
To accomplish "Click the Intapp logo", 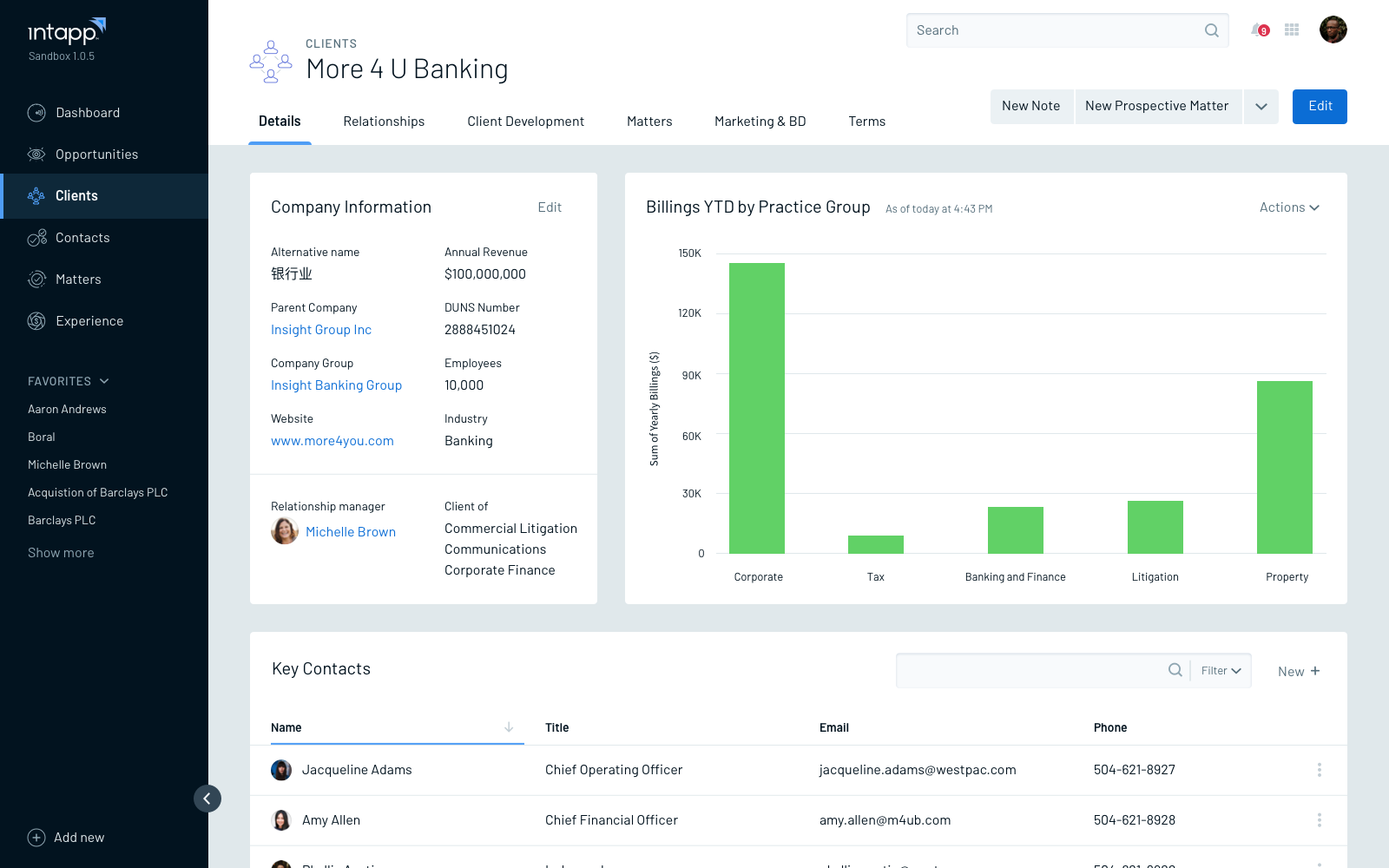I will click(67, 31).
